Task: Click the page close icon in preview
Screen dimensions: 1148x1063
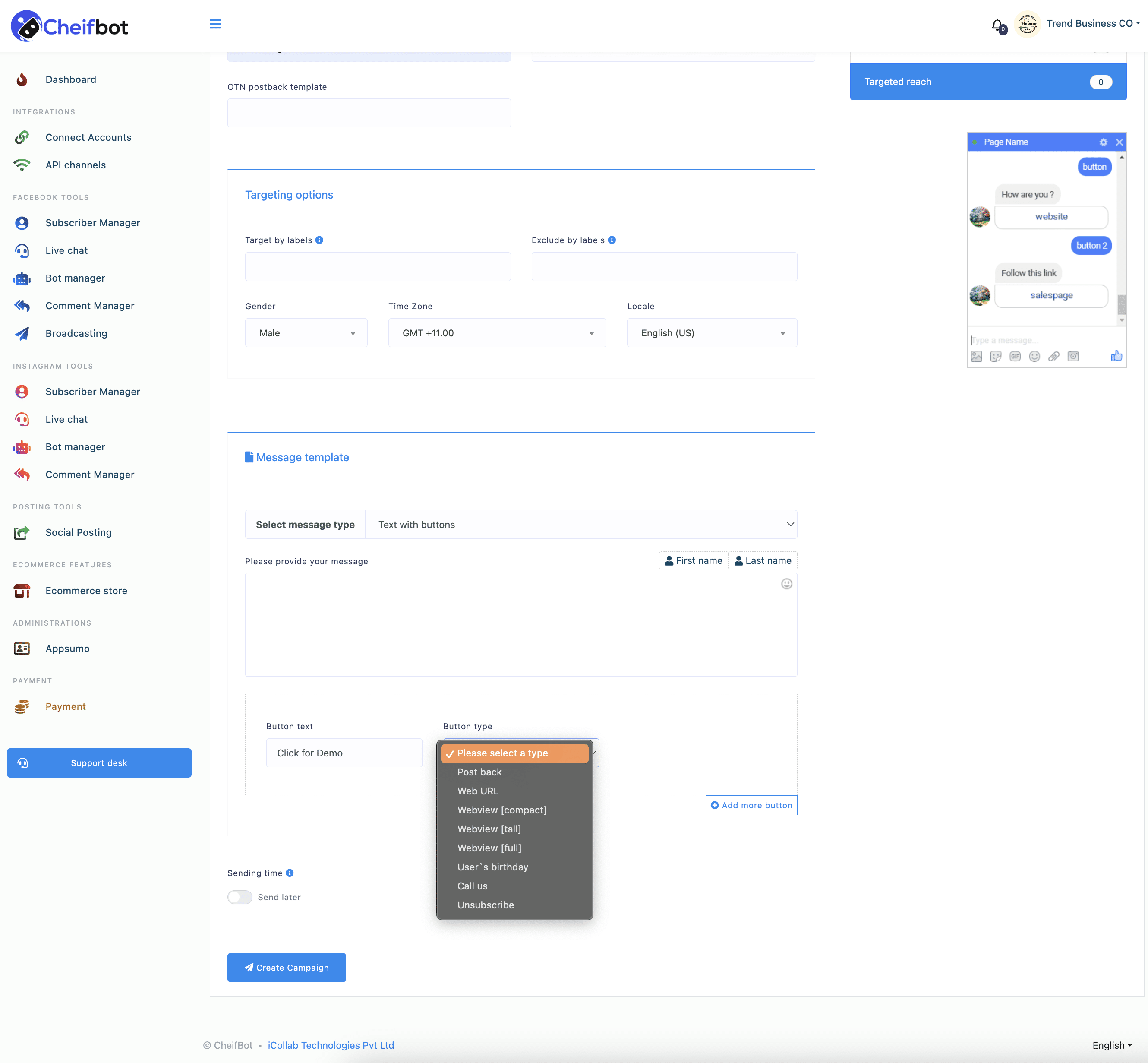Action: pyautogui.click(x=1120, y=142)
